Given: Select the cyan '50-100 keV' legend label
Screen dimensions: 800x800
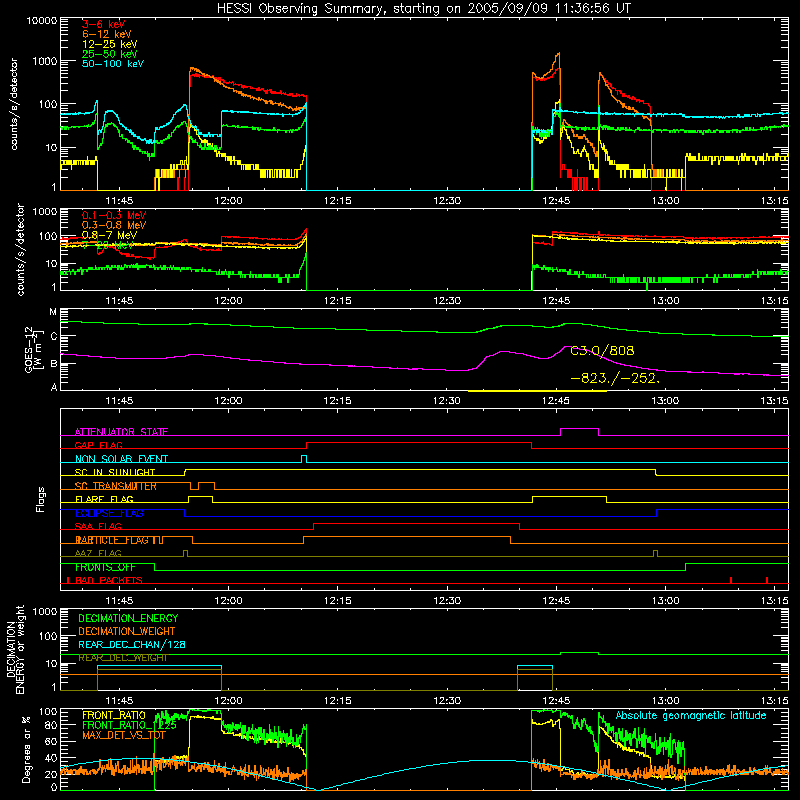Looking at the screenshot, I should 113,64.
